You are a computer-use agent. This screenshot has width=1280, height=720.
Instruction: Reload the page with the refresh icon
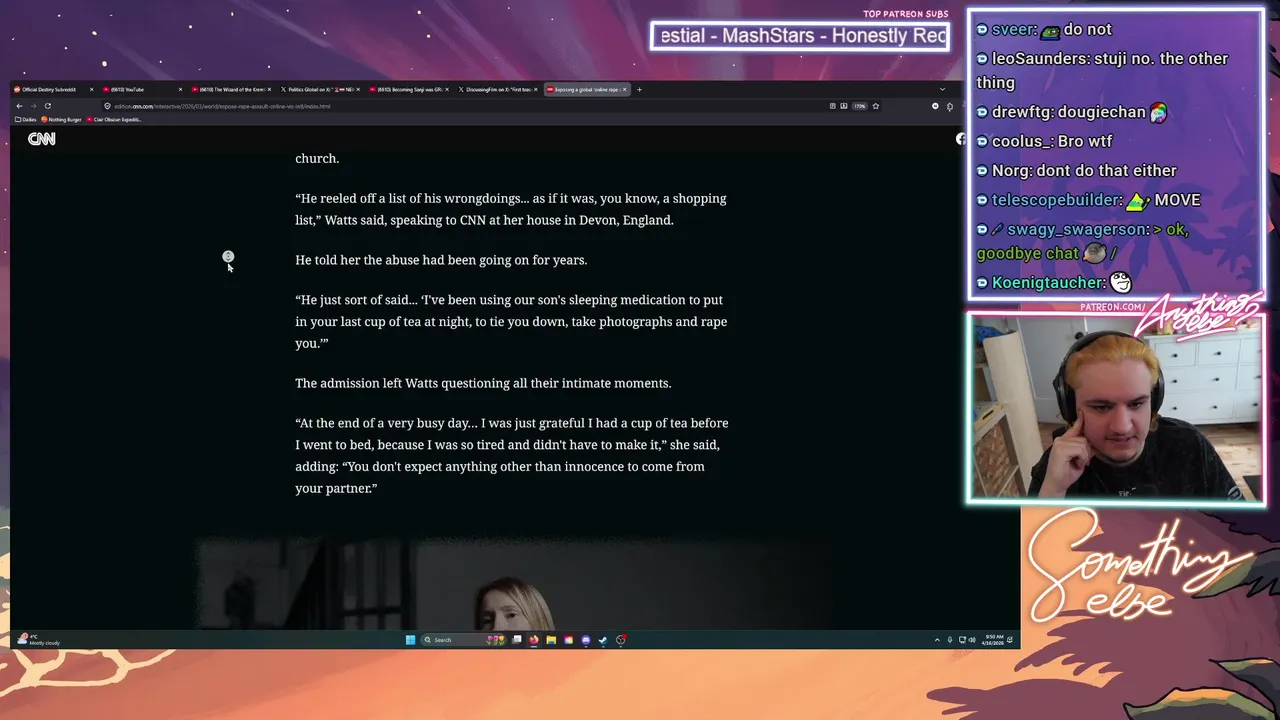point(47,106)
